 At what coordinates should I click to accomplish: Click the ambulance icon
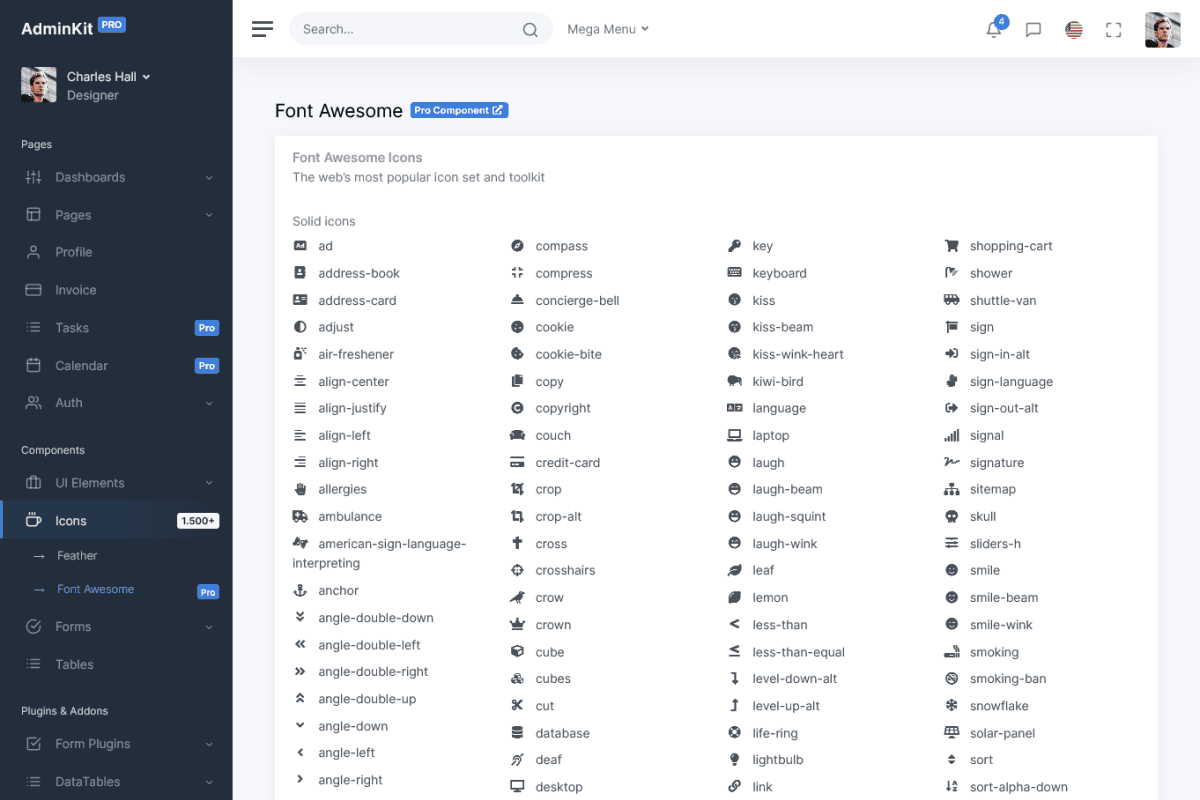coord(300,517)
